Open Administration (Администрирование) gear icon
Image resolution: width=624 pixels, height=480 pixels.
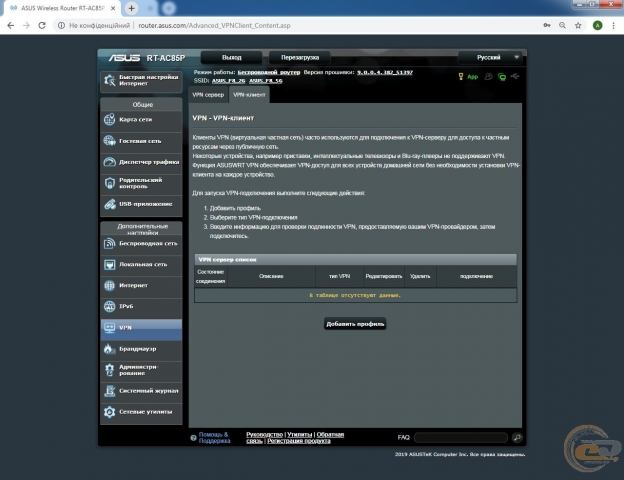[109, 370]
